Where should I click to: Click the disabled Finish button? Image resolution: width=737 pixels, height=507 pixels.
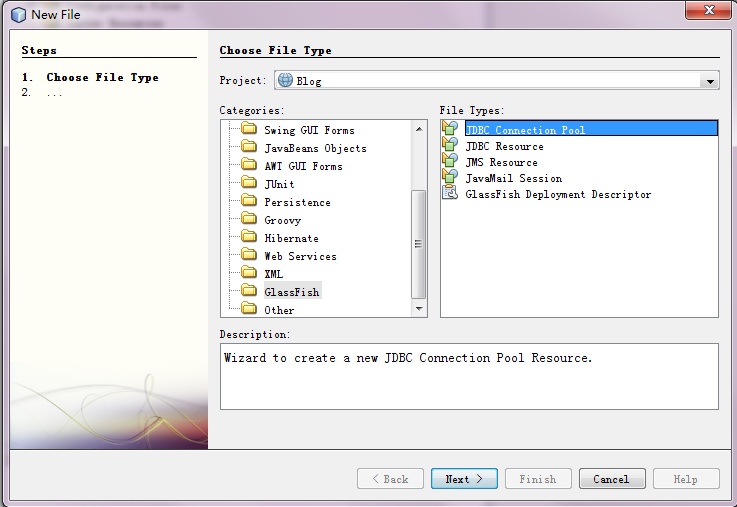pos(538,479)
